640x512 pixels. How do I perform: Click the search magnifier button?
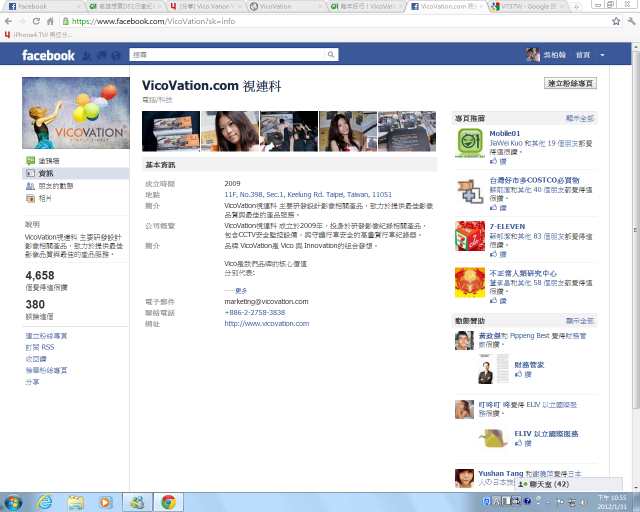[x=331, y=55]
